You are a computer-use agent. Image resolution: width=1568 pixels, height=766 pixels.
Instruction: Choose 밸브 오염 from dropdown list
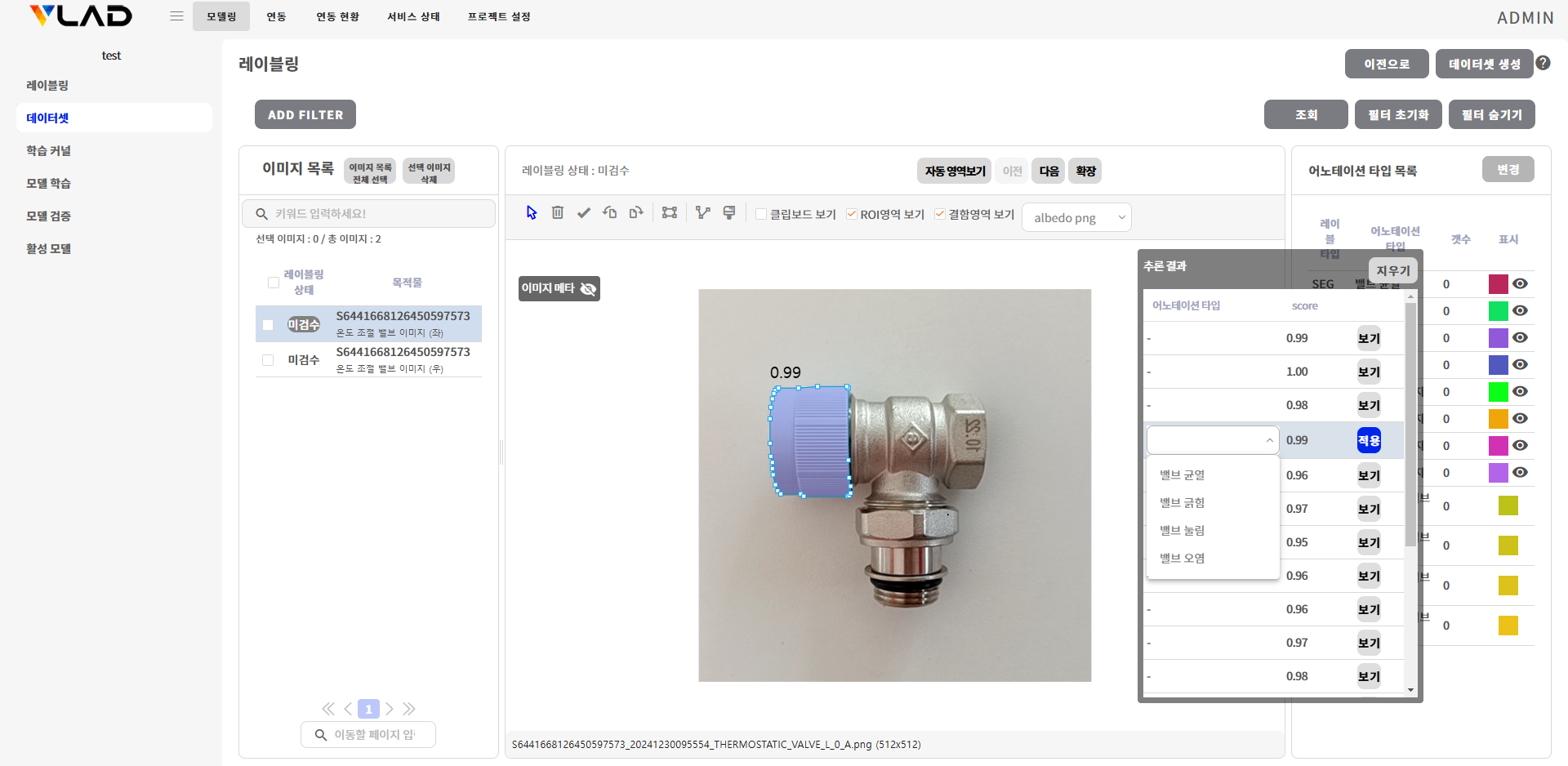click(1213, 558)
